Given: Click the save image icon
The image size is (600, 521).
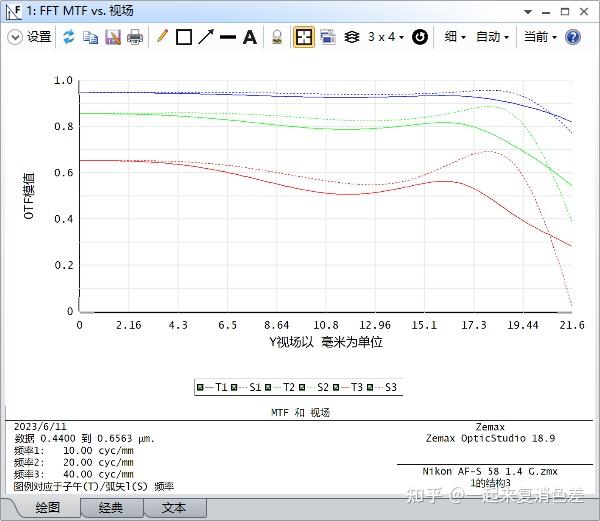Looking at the screenshot, I should coord(113,37).
